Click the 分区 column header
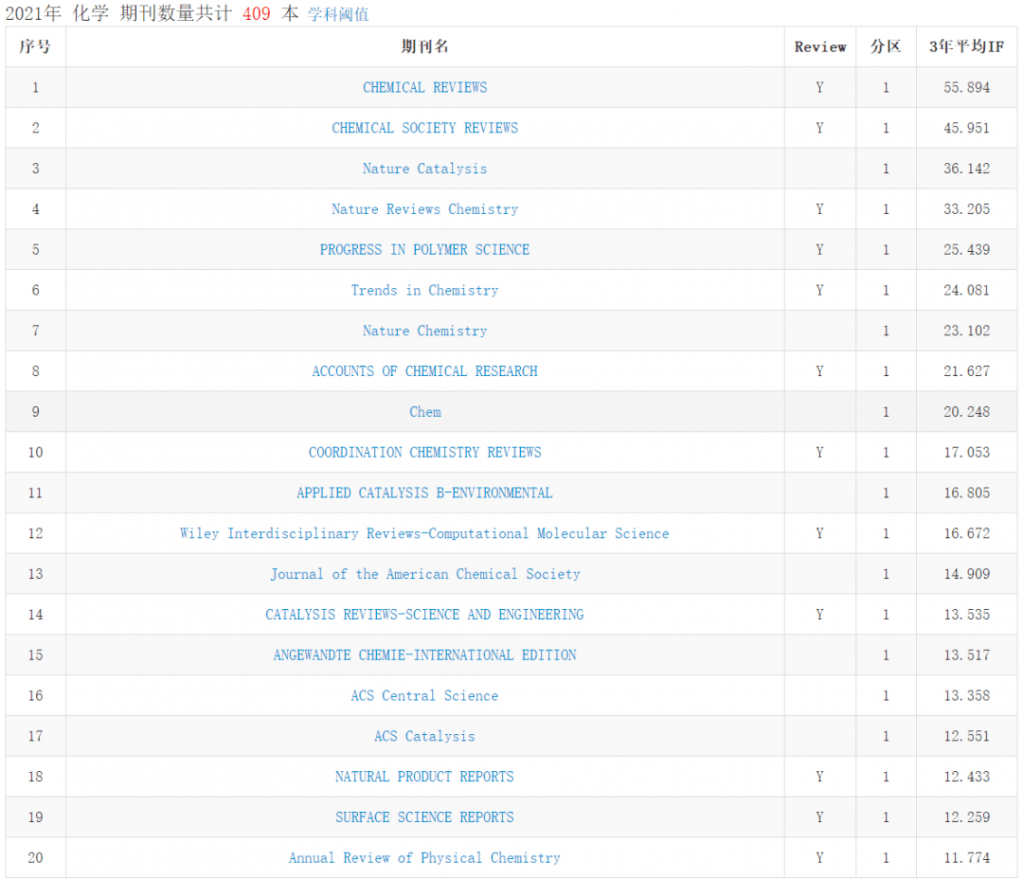The height and width of the screenshot is (879, 1023). click(x=885, y=46)
